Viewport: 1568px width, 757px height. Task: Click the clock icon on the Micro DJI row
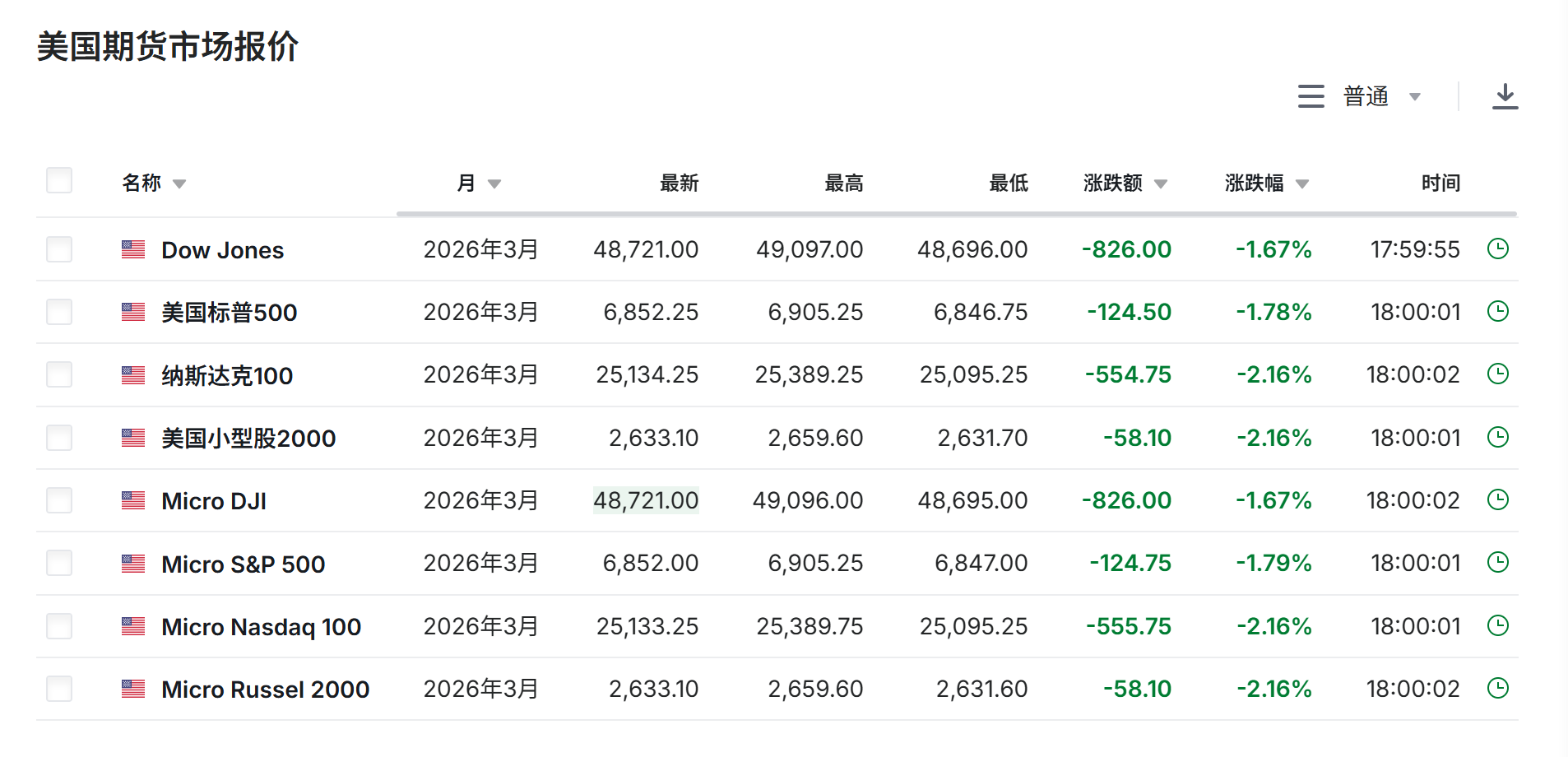tap(1499, 499)
